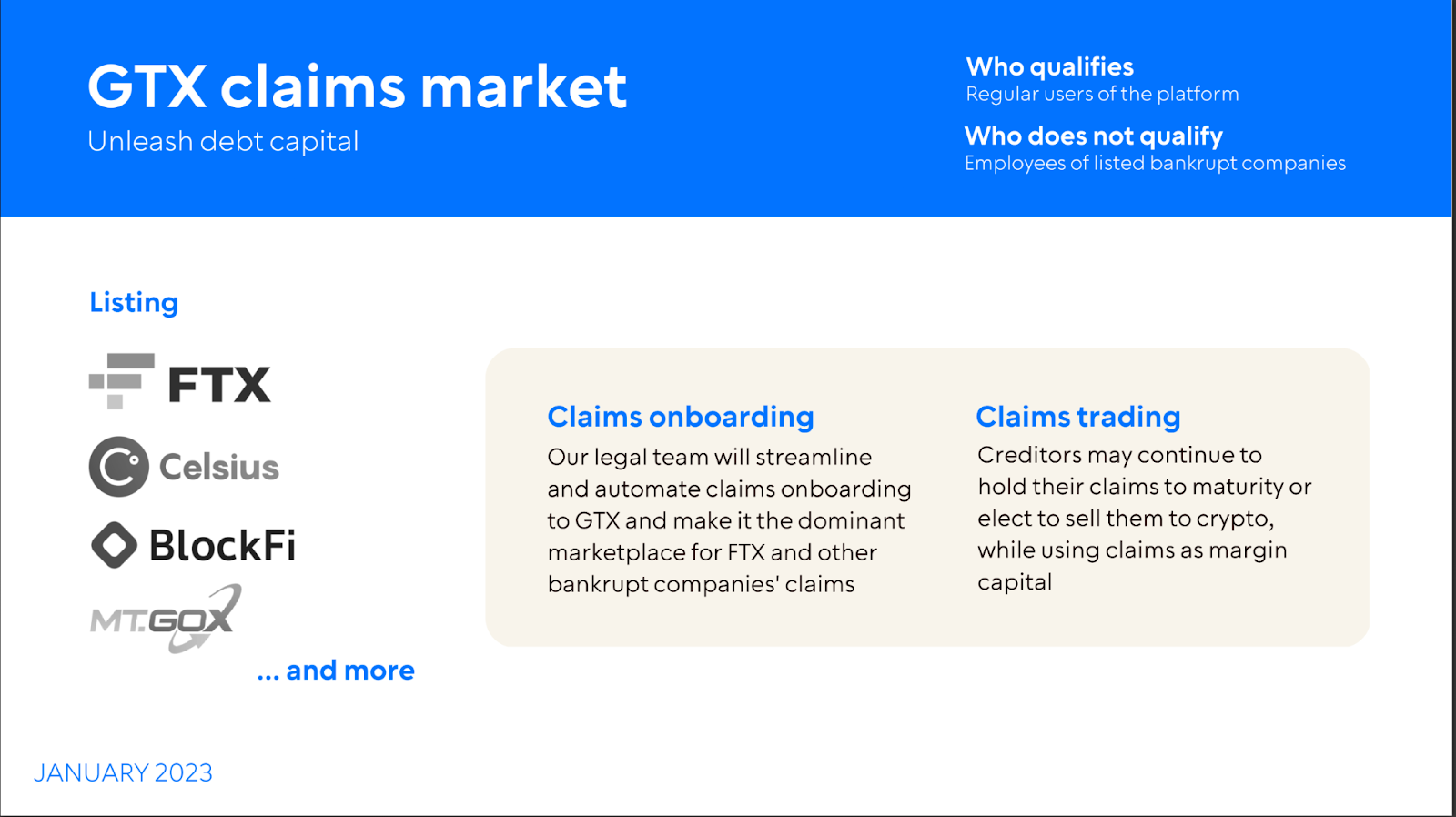Select the Celsius circular C logo
This screenshot has width=1456, height=817.
119,467
